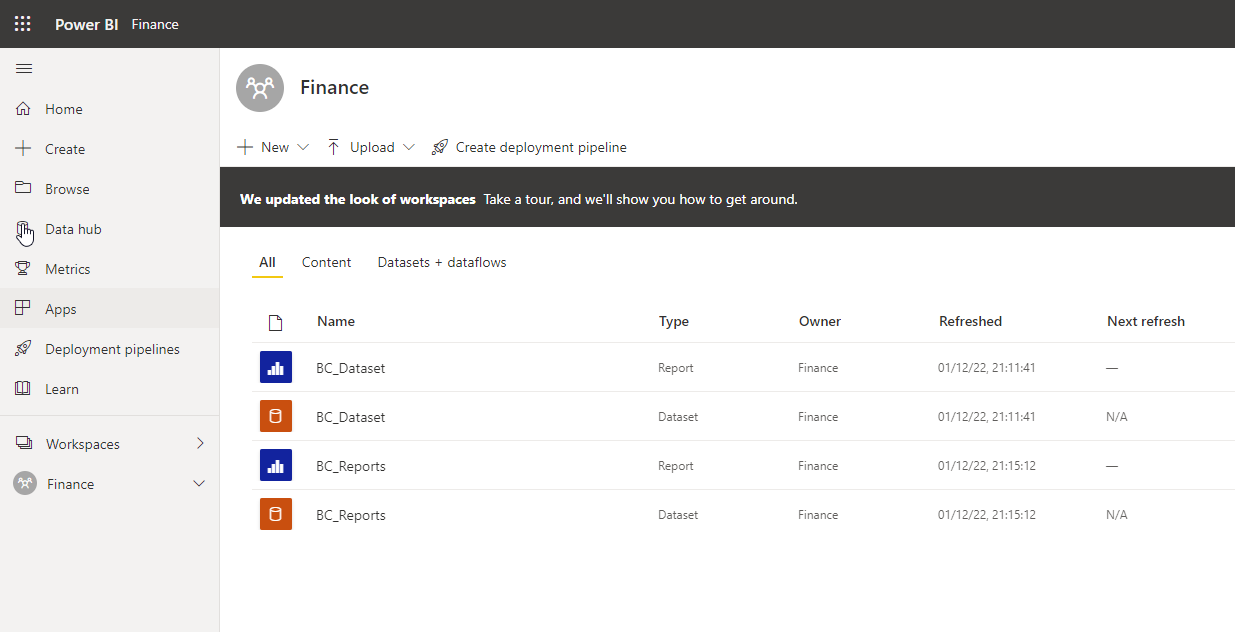Screen dimensions: 1235x632
Task: Click the Browse folder icon
Action: (24, 188)
